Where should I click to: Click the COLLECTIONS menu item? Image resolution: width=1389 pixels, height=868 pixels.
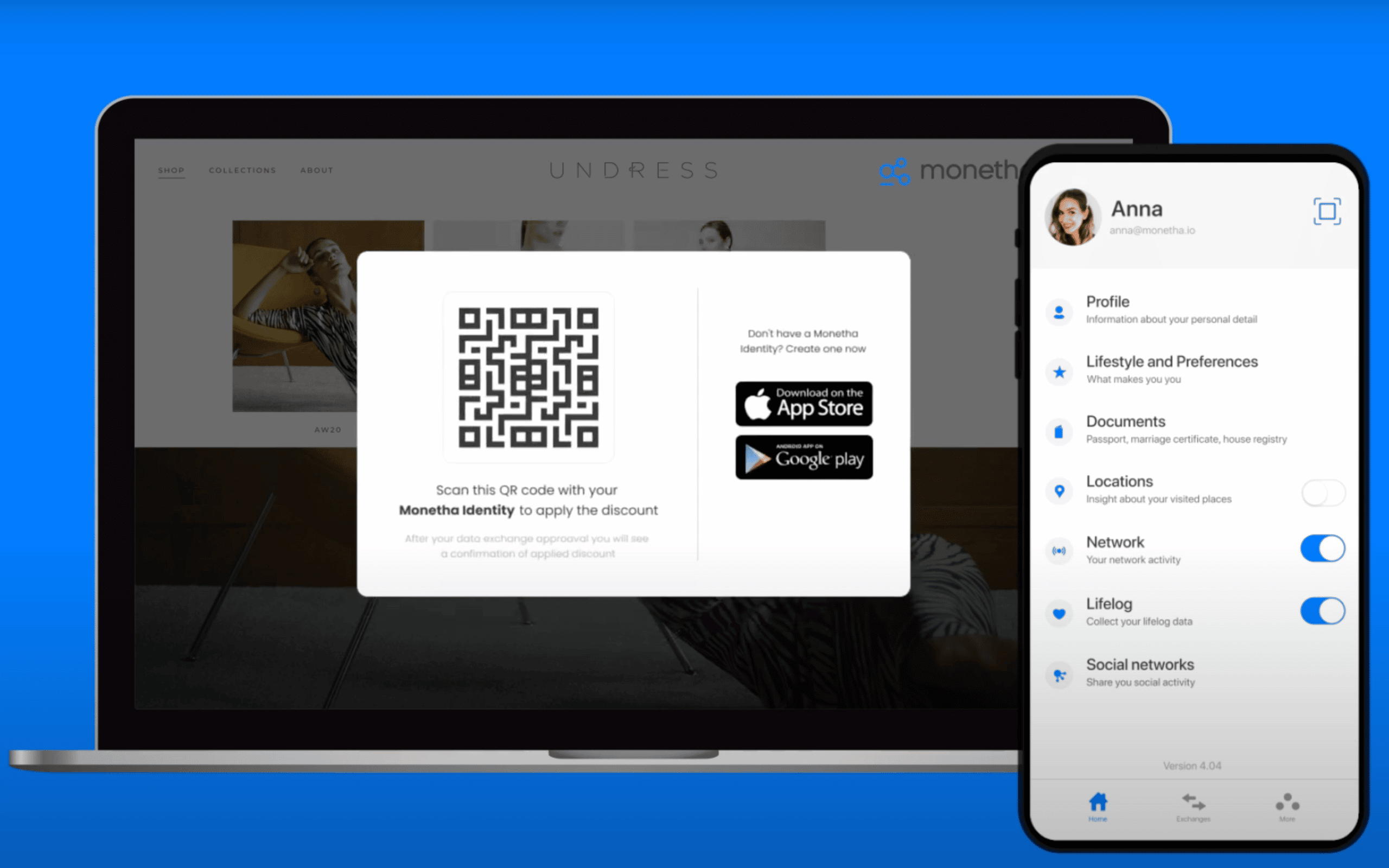tap(242, 170)
